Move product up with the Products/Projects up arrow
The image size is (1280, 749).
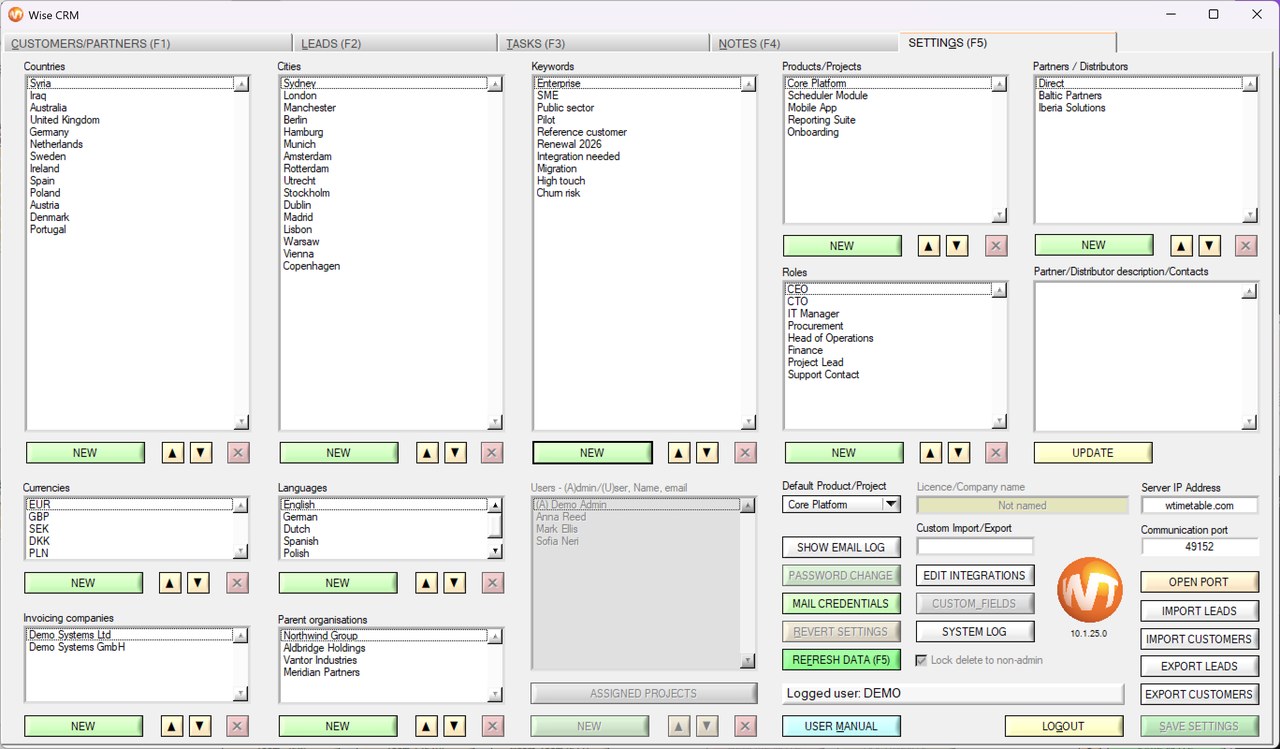pos(929,246)
